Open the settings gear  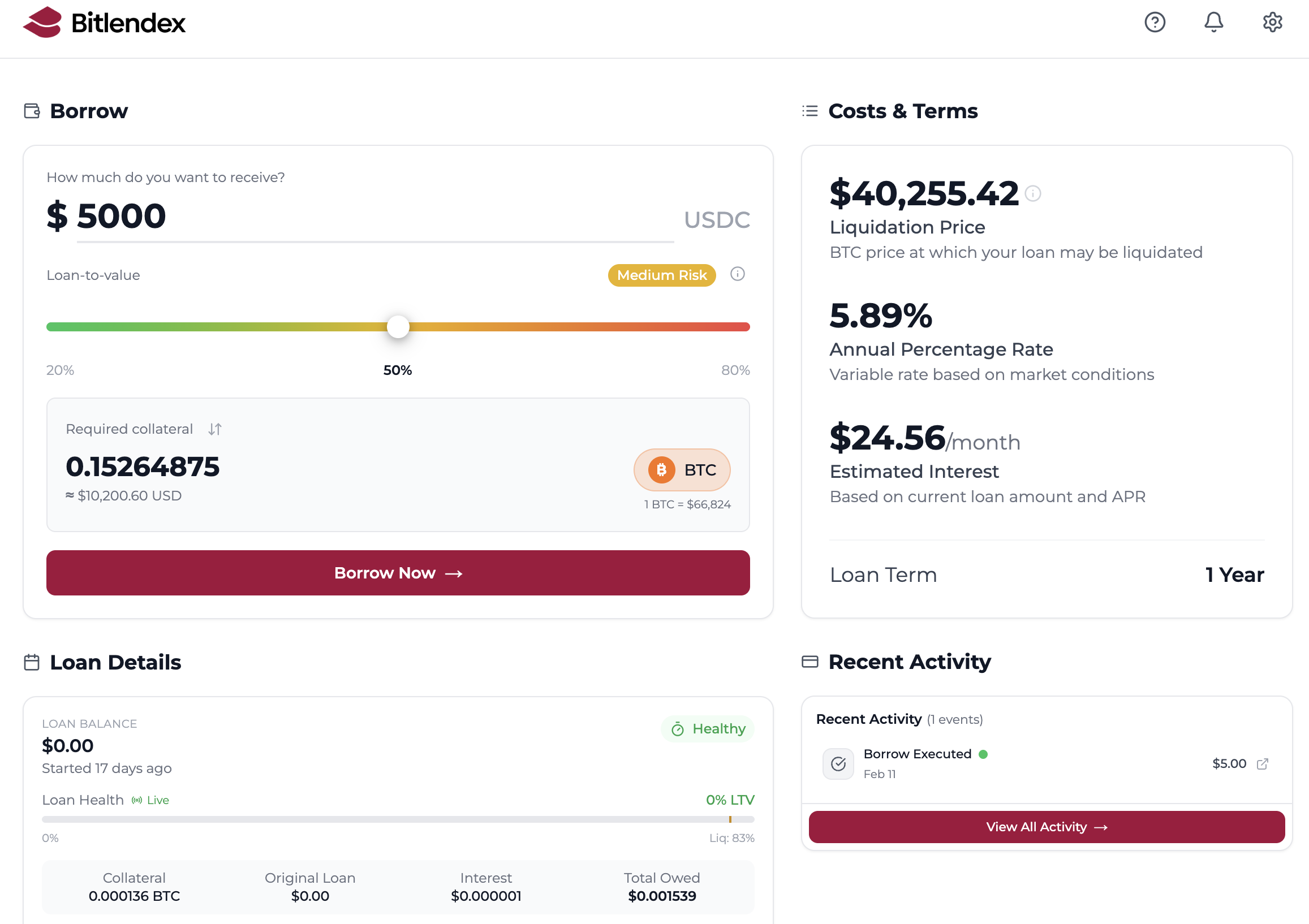click(1272, 22)
